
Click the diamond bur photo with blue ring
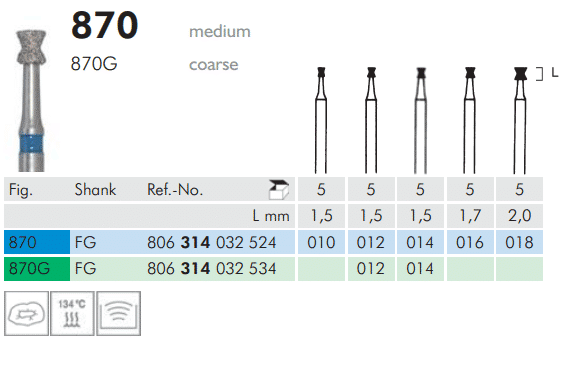click(x=31, y=101)
